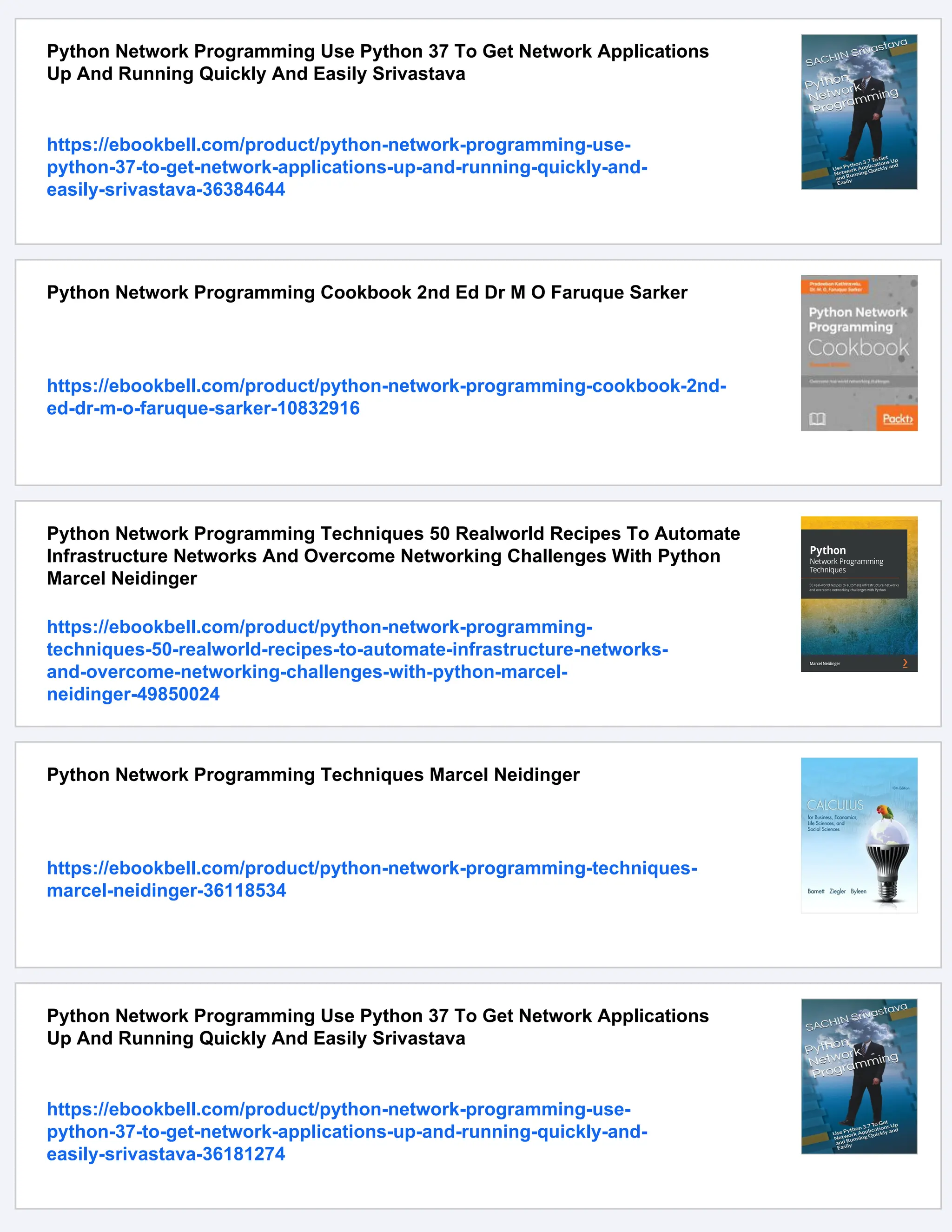Click the Sachin Srivastava cover in the last card
952x1232 pixels.
(859, 1076)
